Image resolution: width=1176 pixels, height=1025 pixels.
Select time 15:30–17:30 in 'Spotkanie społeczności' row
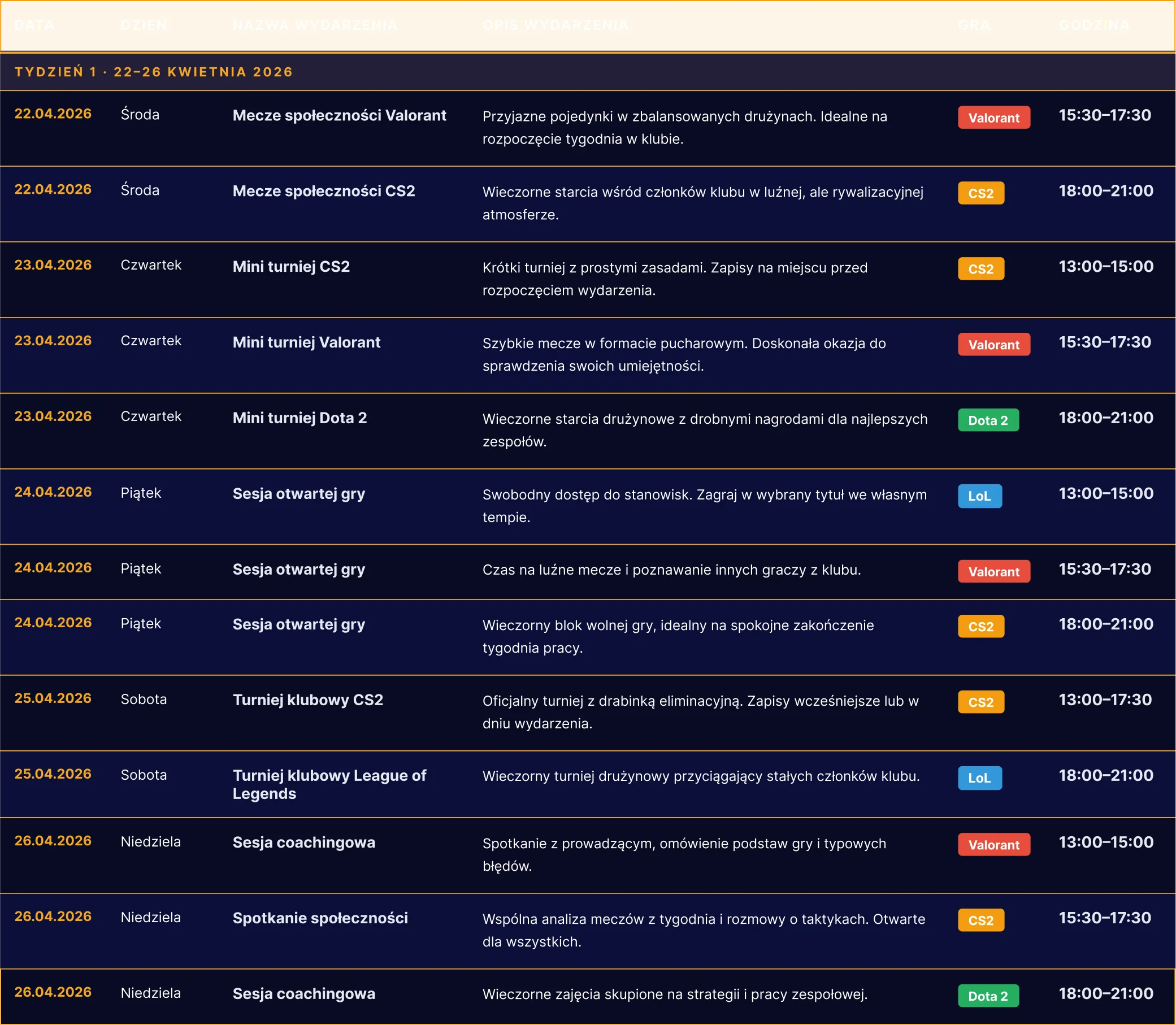tap(1104, 918)
